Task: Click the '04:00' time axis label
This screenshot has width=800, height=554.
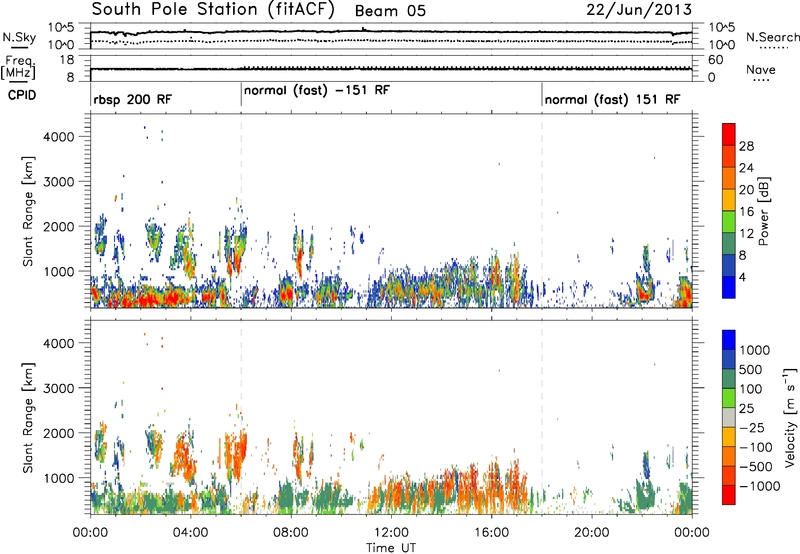Action: (190, 532)
